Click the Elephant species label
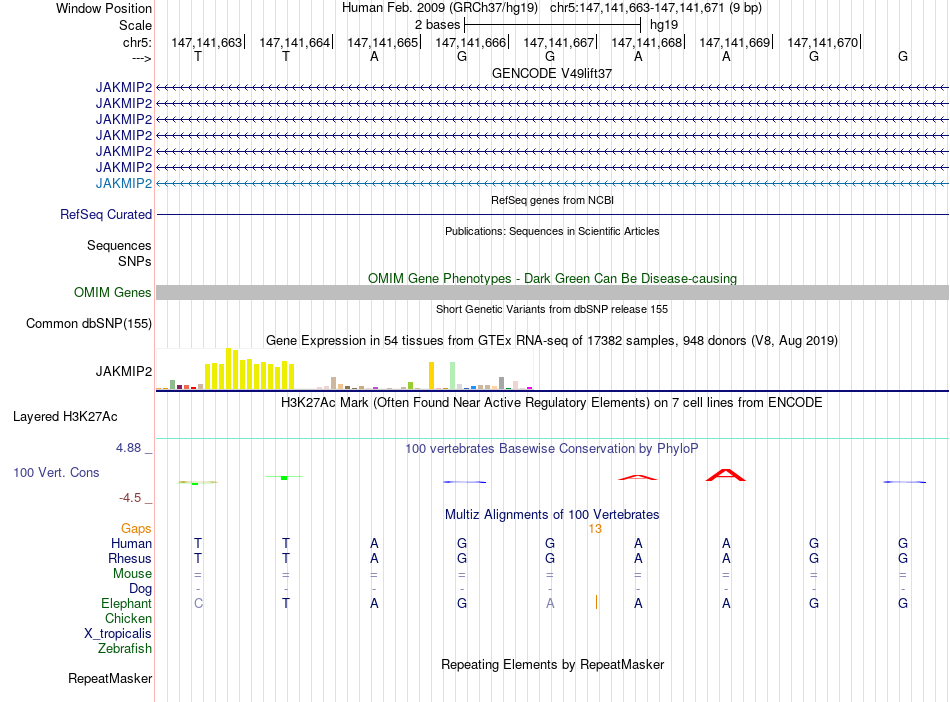The height and width of the screenshot is (702, 950). coord(126,604)
